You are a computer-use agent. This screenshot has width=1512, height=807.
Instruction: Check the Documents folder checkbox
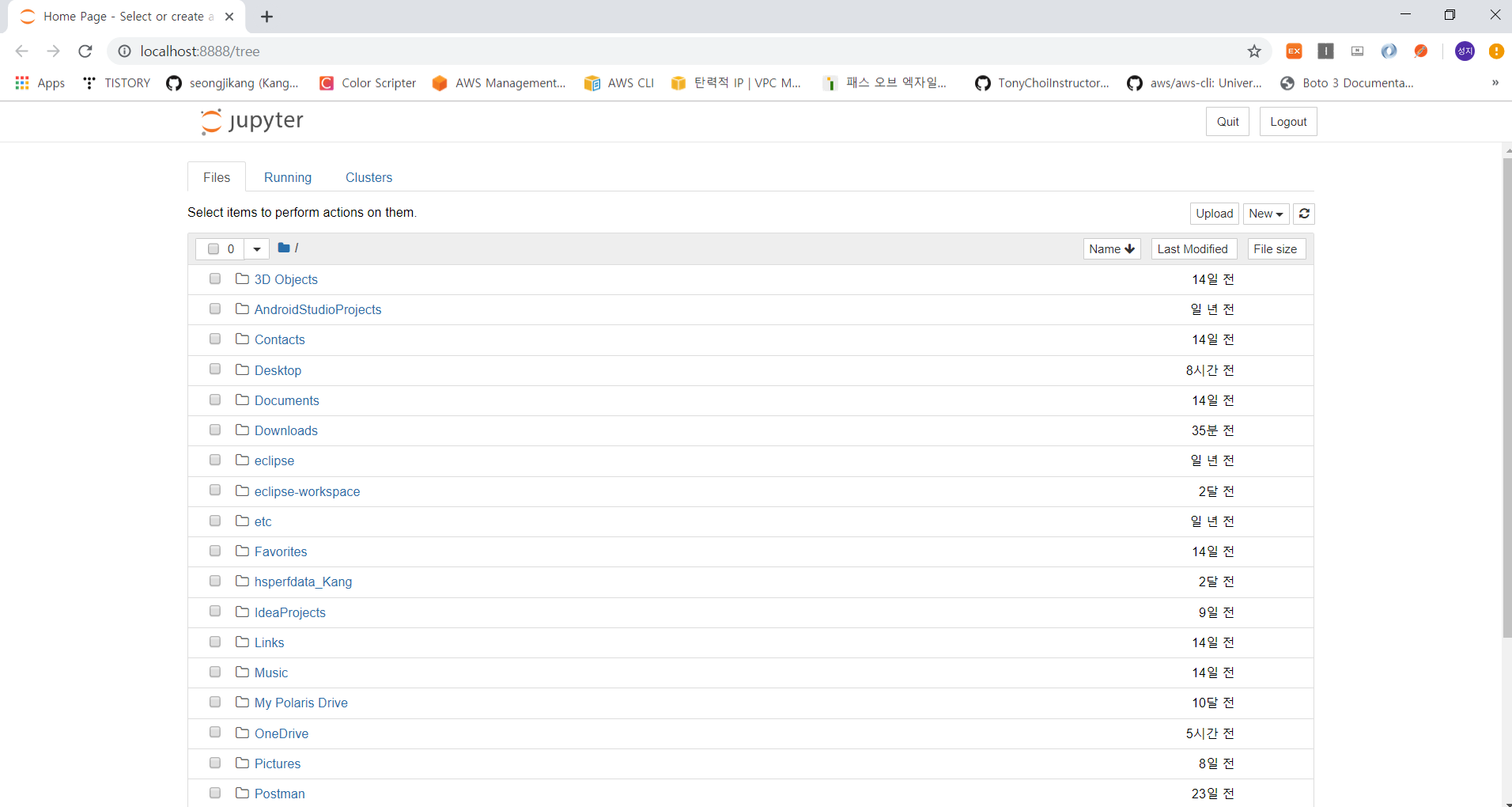pos(215,400)
